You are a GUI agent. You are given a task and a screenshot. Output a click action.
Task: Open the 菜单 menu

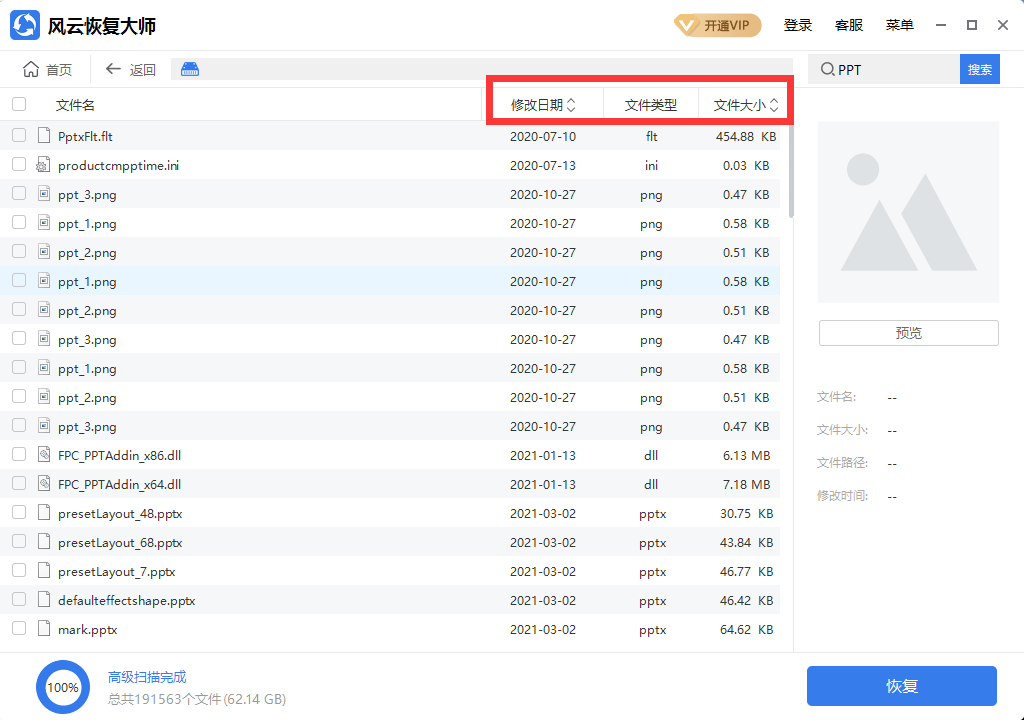(x=899, y=25)
